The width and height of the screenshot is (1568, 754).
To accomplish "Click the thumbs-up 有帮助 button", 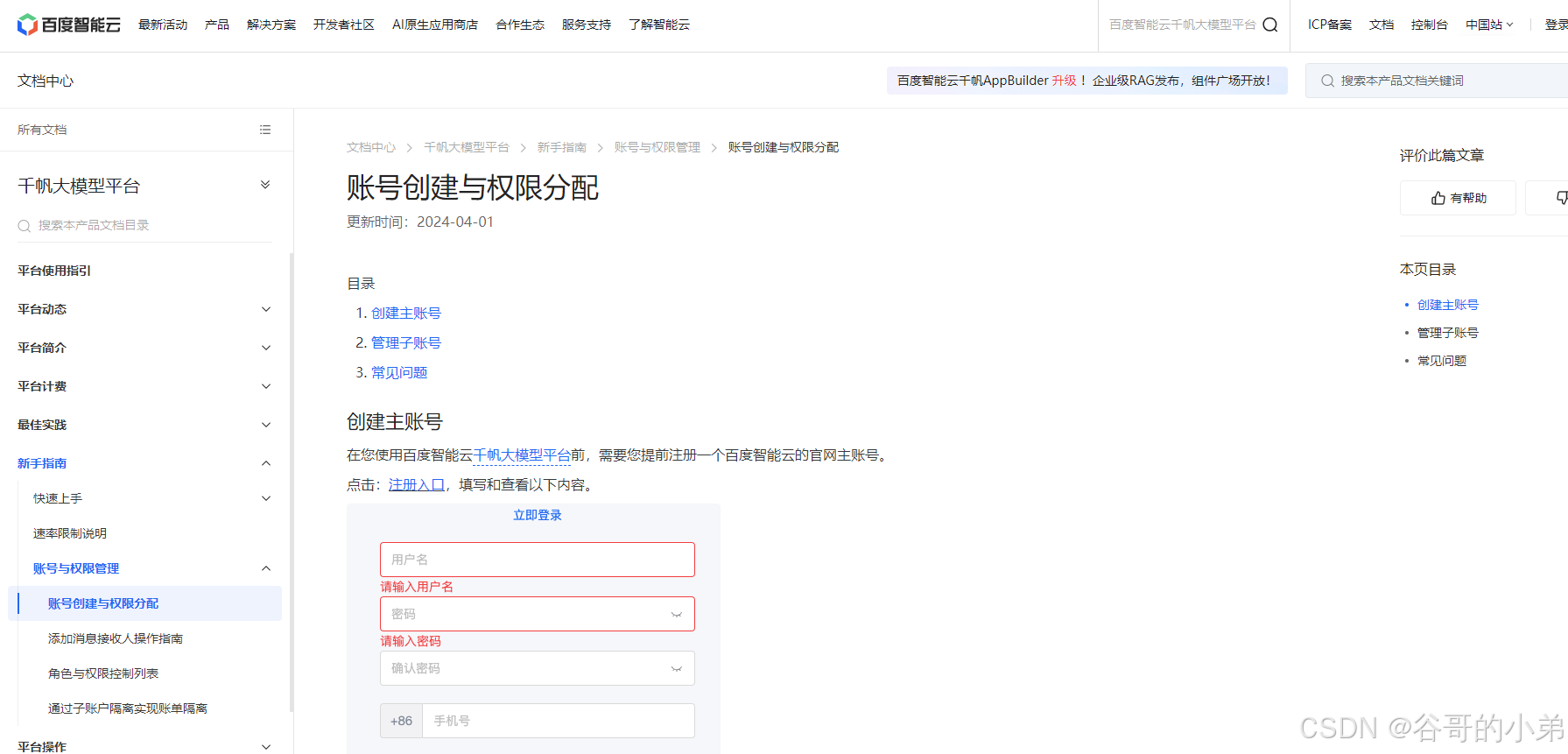I will 1458,198.
